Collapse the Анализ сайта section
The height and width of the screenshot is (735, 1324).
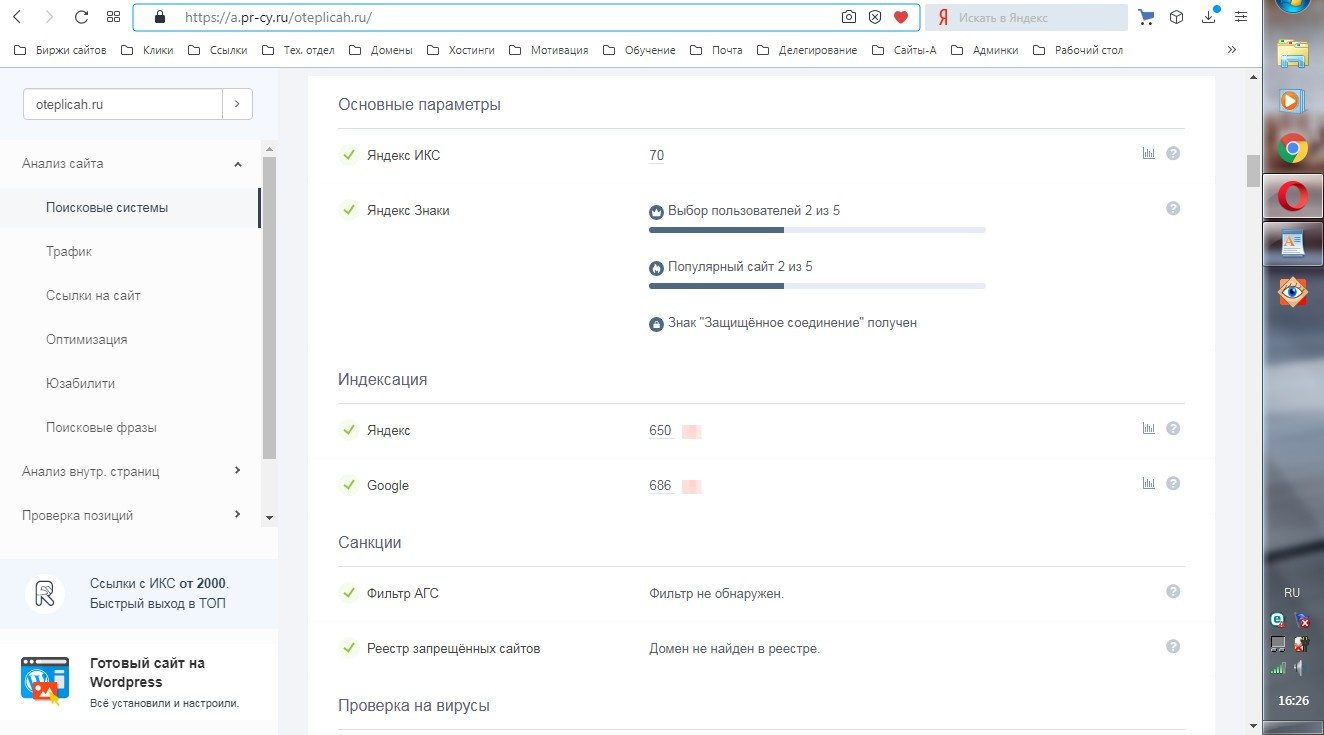(237, 164)
